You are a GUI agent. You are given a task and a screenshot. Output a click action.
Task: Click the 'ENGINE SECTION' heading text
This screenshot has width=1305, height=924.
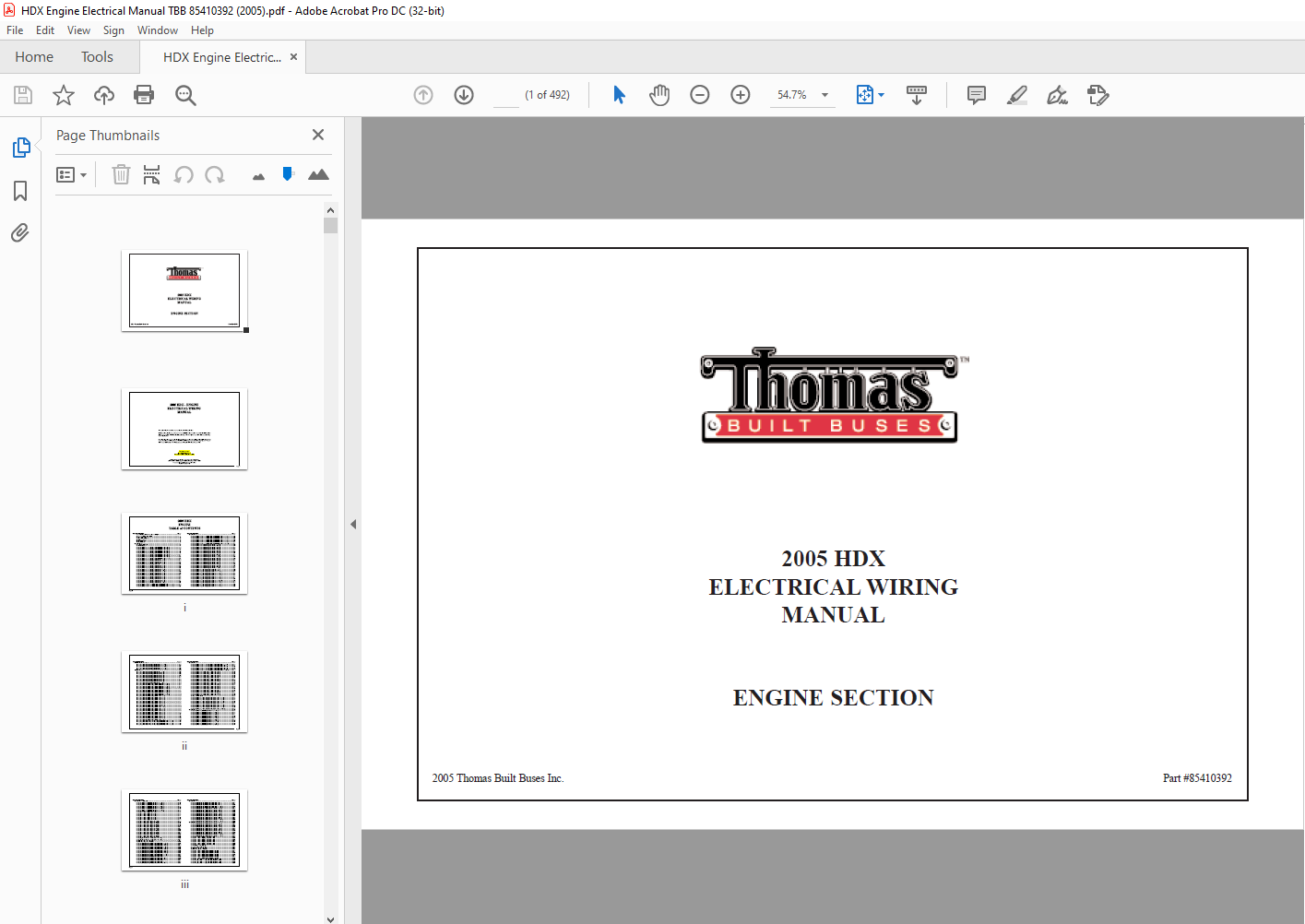coord(833,698)
